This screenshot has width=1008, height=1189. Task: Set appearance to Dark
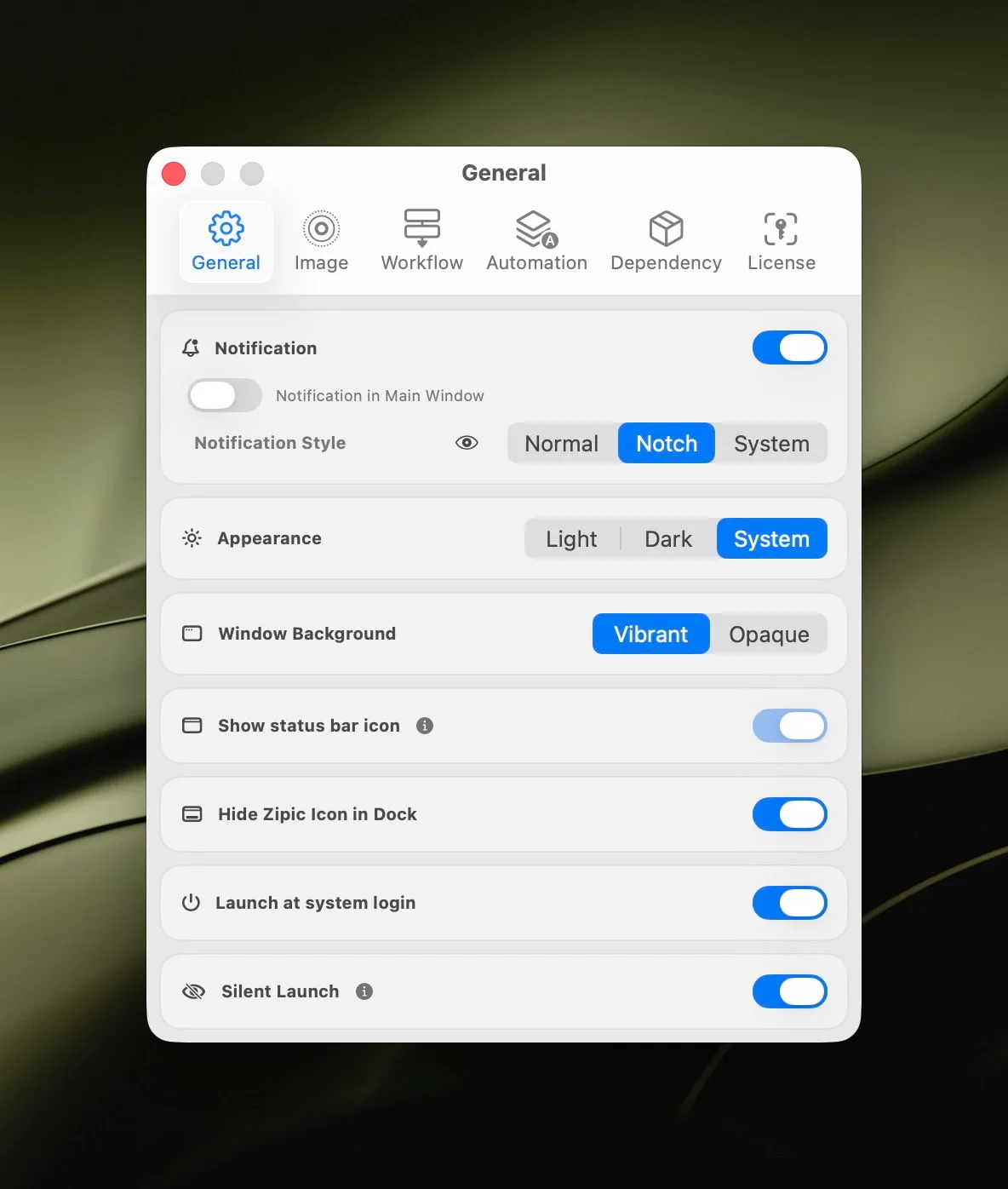click(x=668, y=539)
